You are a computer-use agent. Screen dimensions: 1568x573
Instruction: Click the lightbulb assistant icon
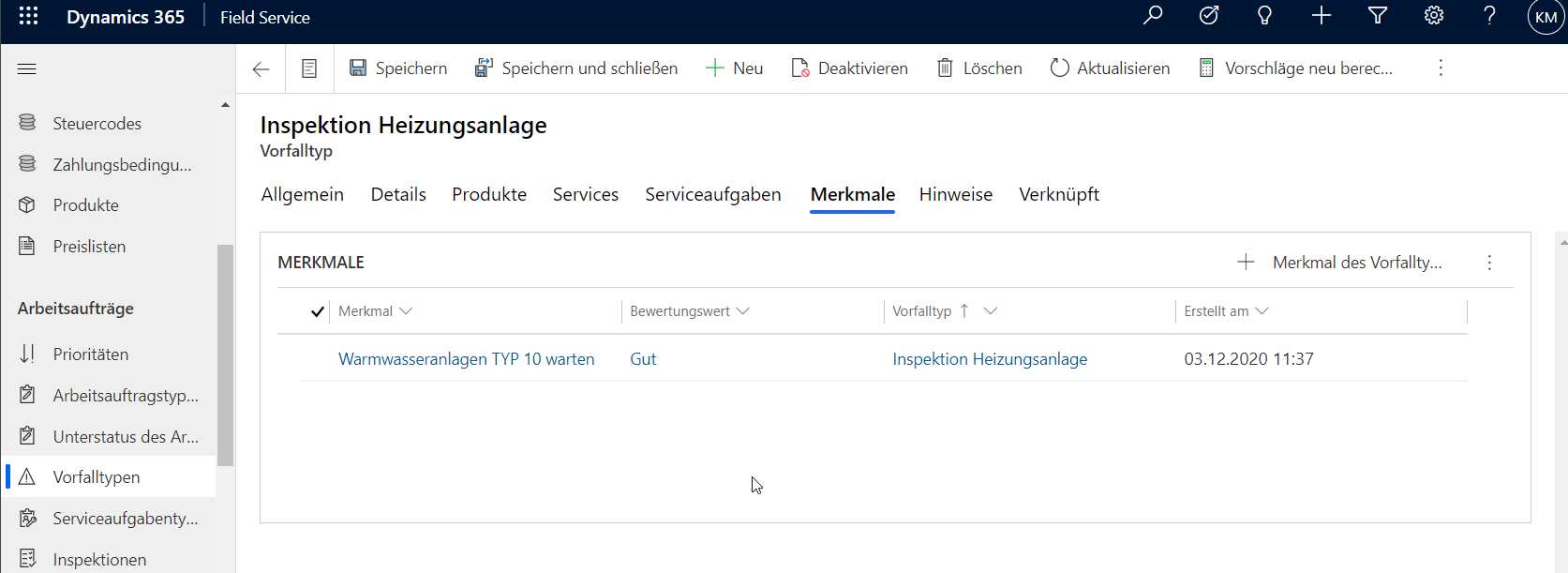pos(1264,16)
